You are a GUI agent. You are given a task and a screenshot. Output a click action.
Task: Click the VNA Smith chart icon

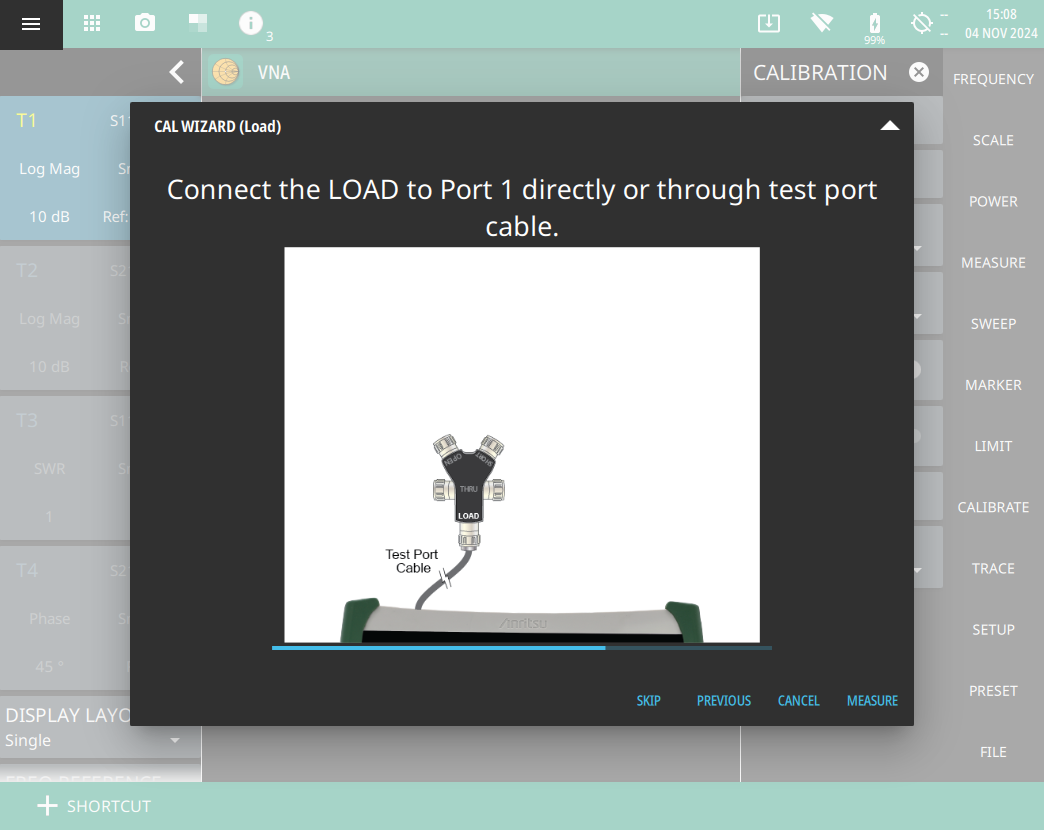[x=225, y=72]
